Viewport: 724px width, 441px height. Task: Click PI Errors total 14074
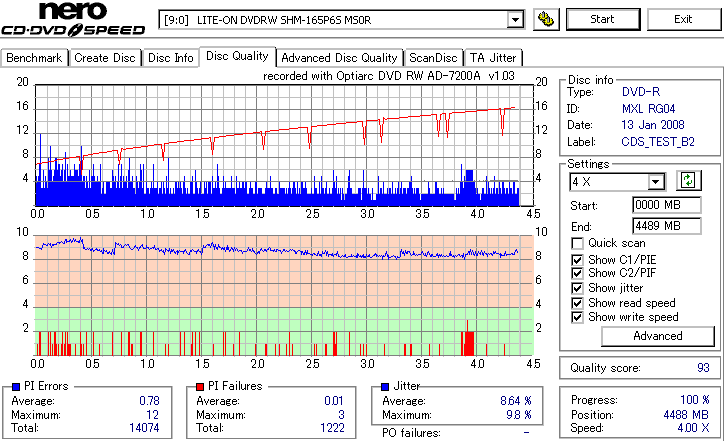tap(144, 428)
